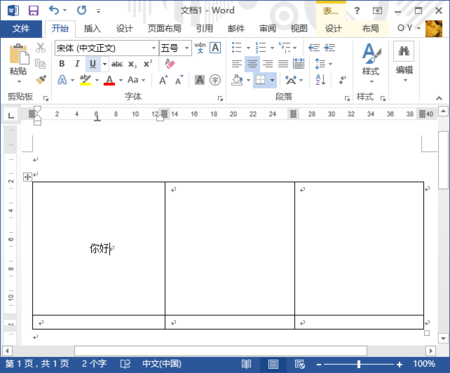This screenshot has width=450, height=373.
Task: Toggle Bold formatting
Action: click(x=62, y=64)
